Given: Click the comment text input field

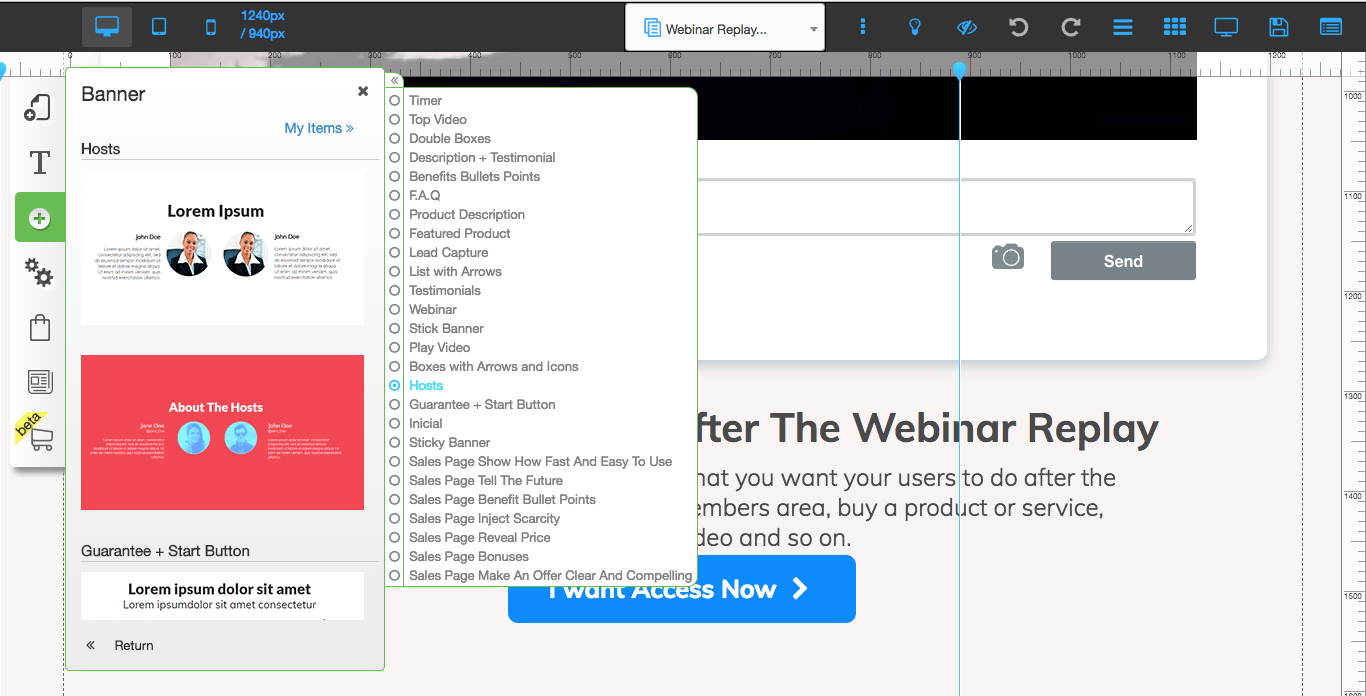Looking at the screenshot, I should point(945,207).
